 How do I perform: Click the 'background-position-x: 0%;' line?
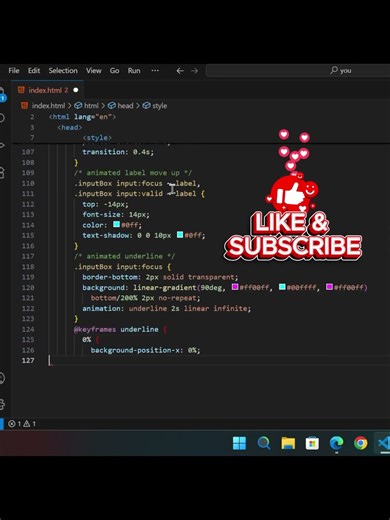(x=145, y=350)
